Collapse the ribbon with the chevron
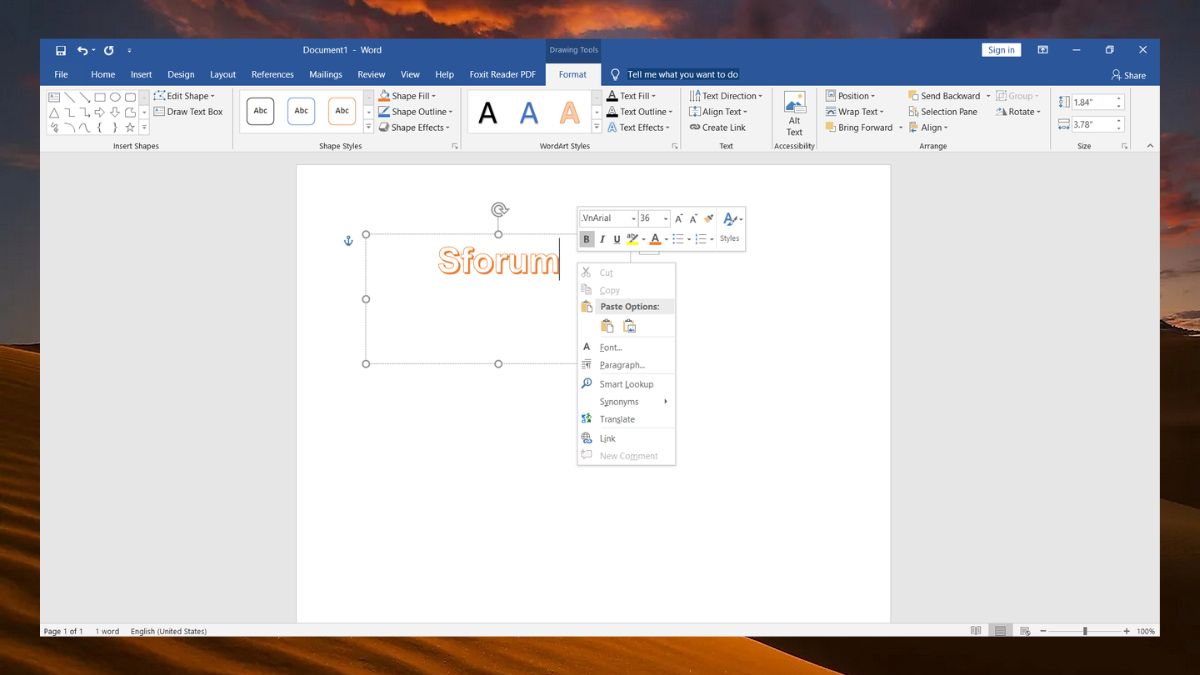 pyautogui.click(x=1149, y=146)
